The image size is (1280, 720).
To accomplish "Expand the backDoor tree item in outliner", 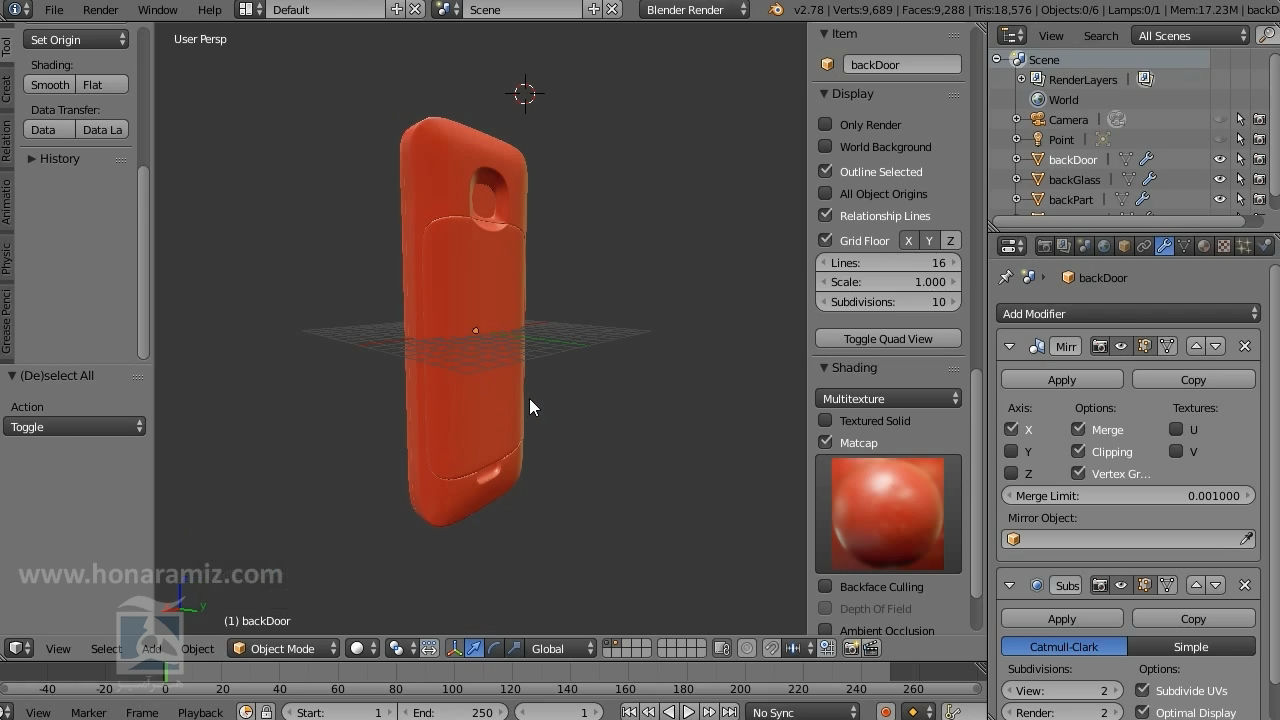I will [1017, 159].
